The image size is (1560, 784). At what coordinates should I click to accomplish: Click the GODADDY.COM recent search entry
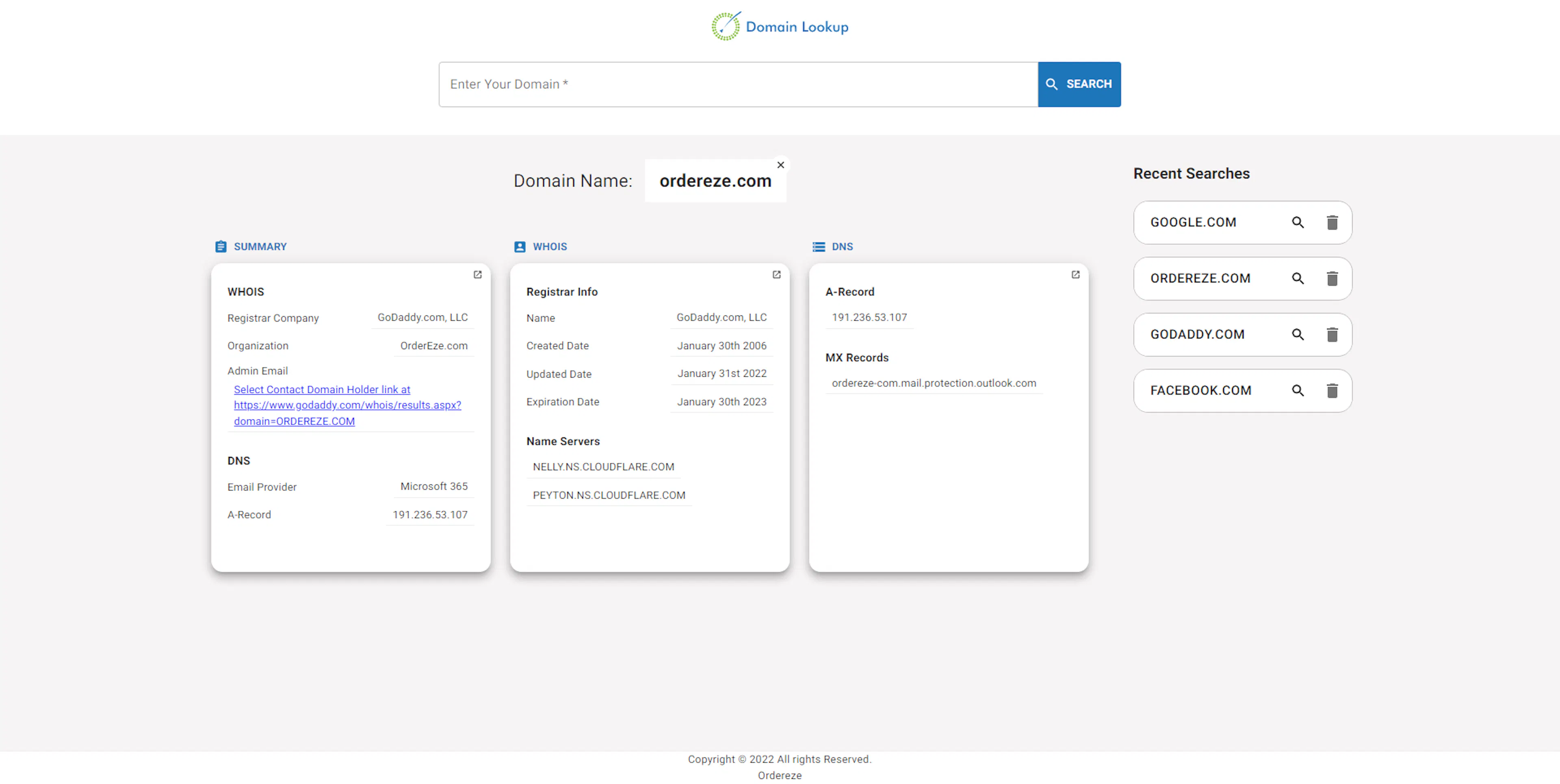(x=1197, y=335)
